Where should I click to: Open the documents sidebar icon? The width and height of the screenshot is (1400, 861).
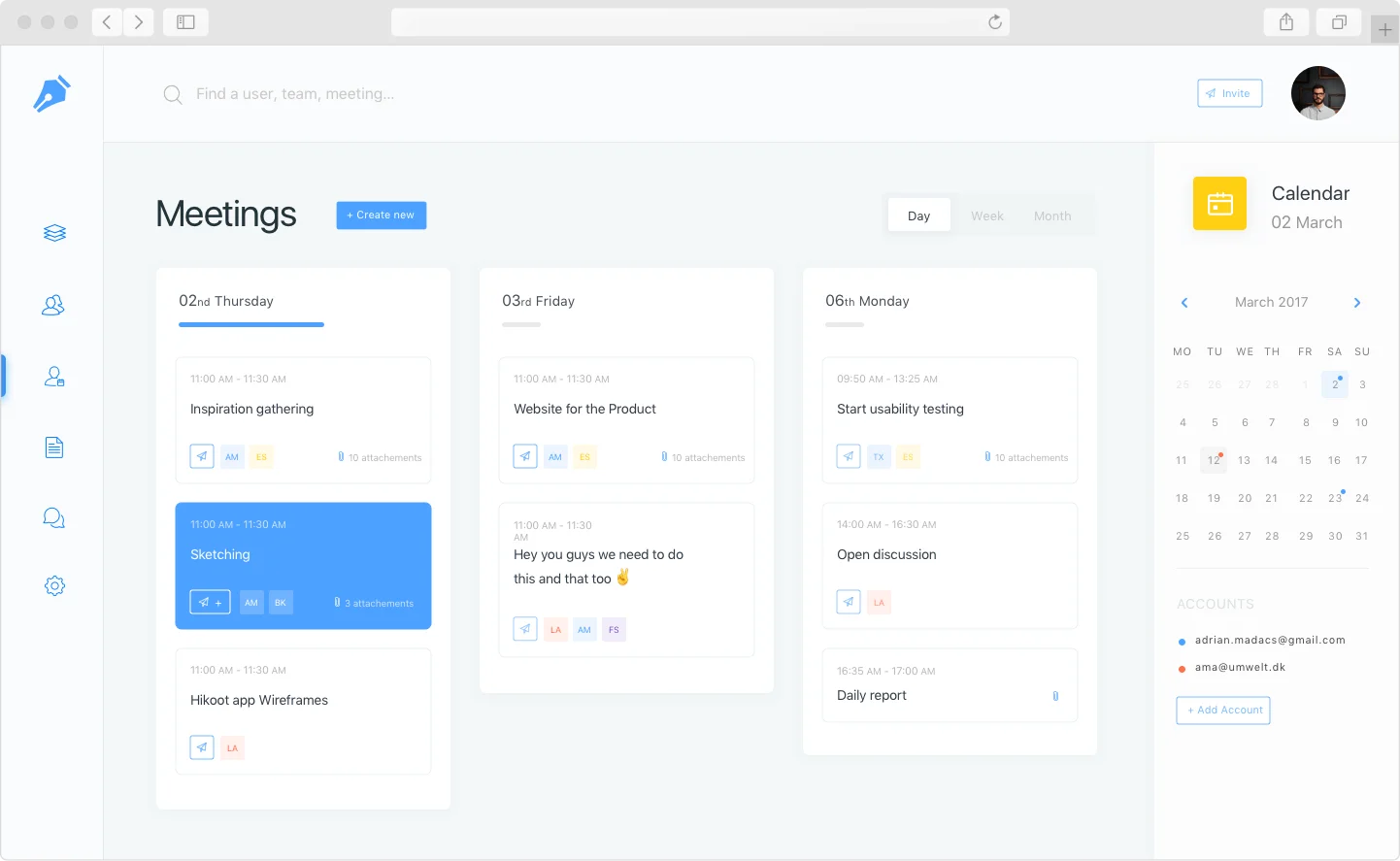53,446
